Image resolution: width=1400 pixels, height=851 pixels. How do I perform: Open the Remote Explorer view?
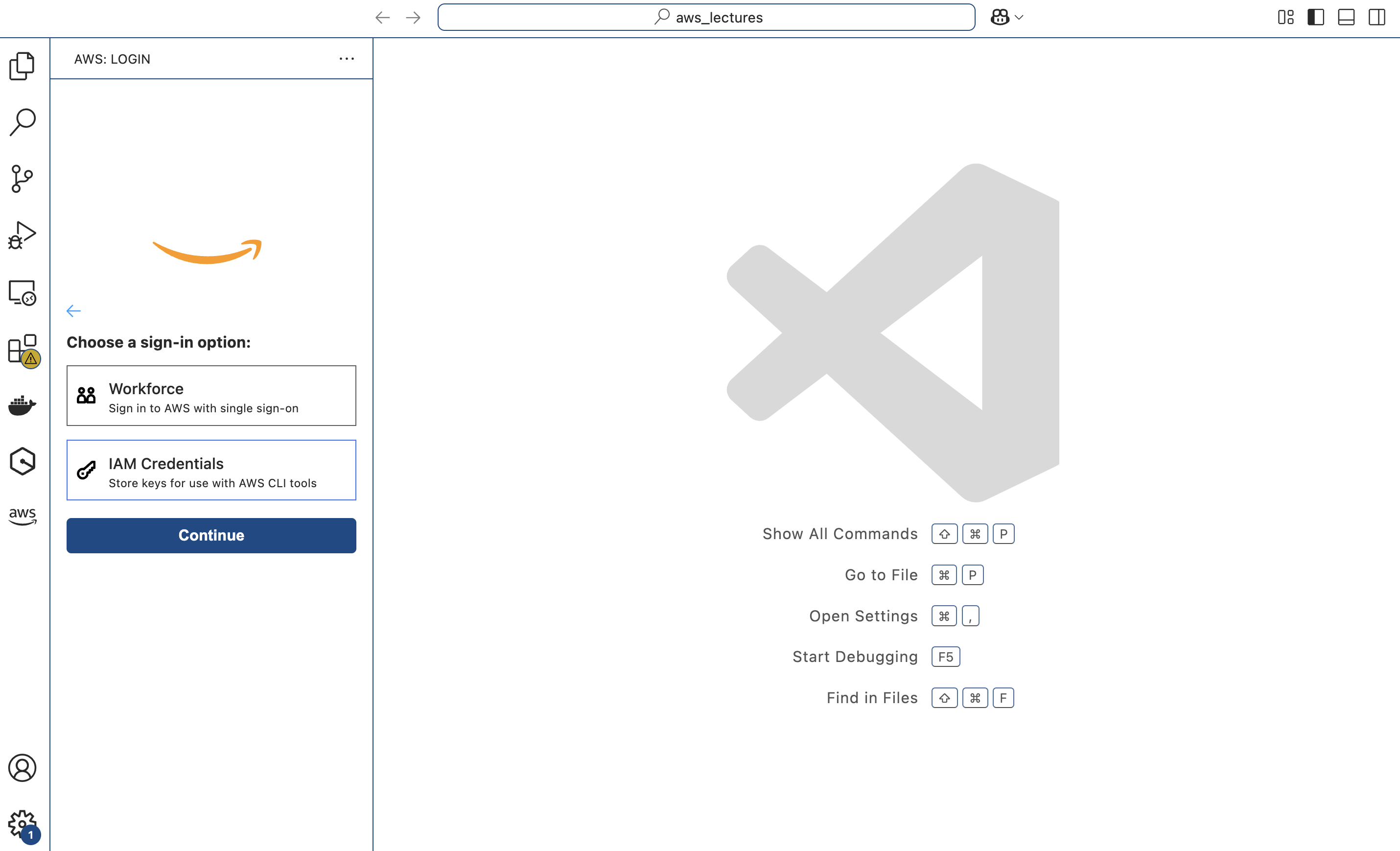tap(22, 293)
